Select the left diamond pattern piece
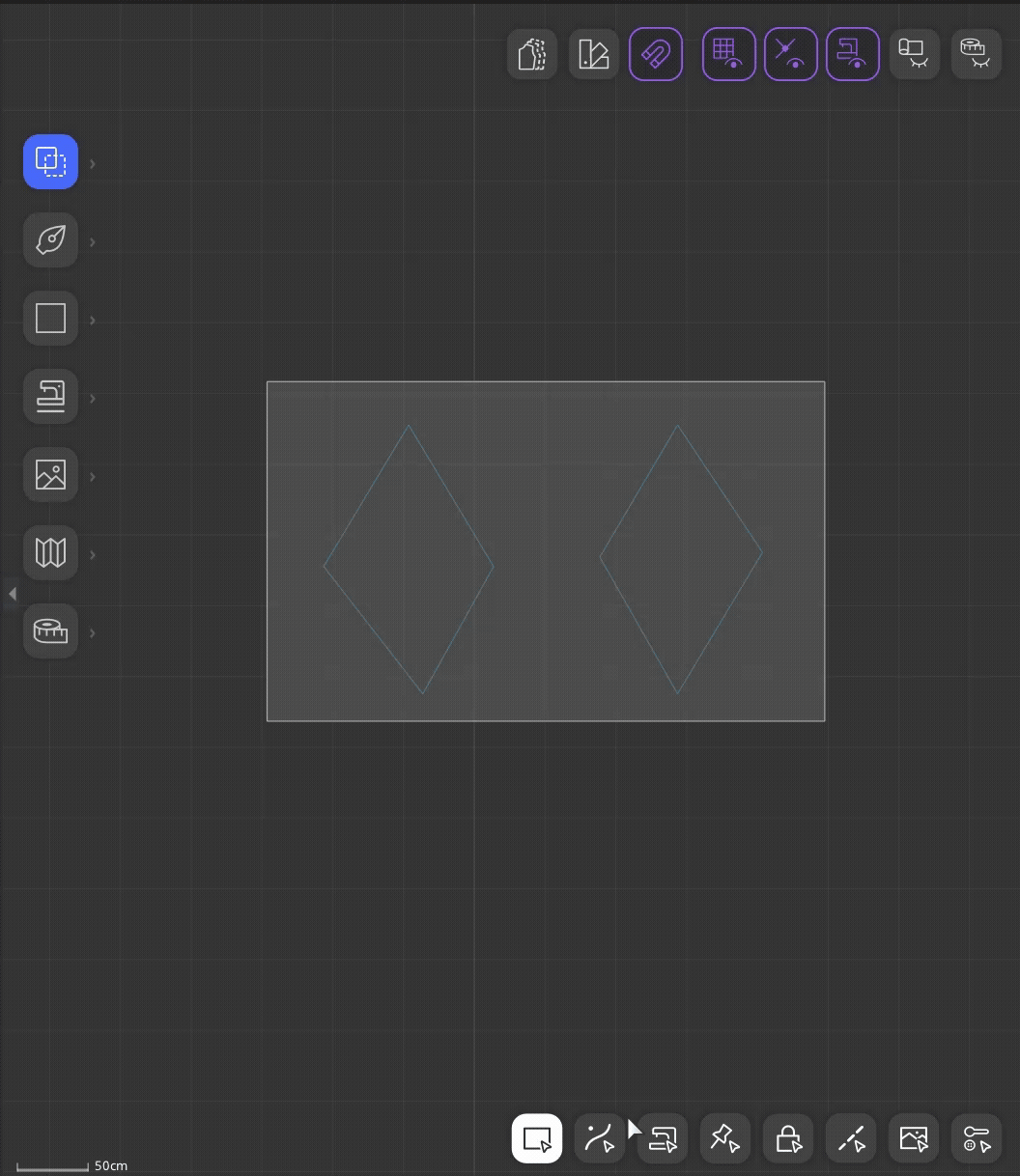Viewport: 1020px width, 1176px height. pos(409,559)
